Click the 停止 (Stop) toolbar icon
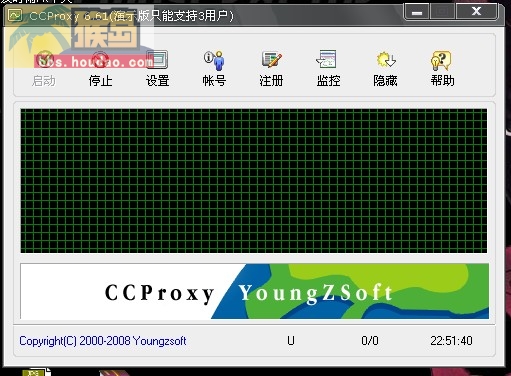511x376 pixels. click(100, 60)
